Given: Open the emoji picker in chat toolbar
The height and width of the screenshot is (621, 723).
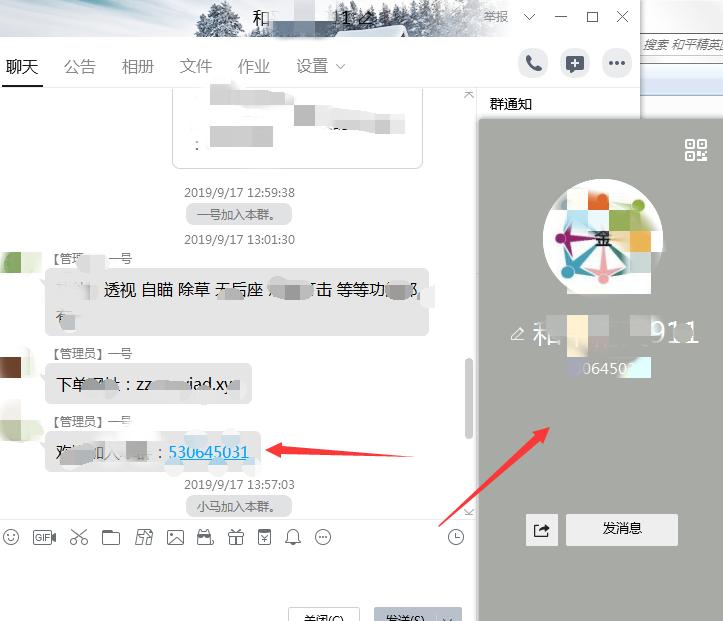Looking at the screenshot, I should tap(11, 537).
